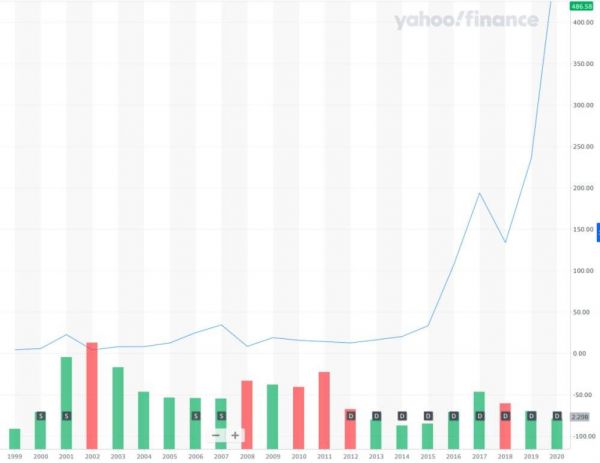Click the 2016 dividend D marker

click(454, 415)
